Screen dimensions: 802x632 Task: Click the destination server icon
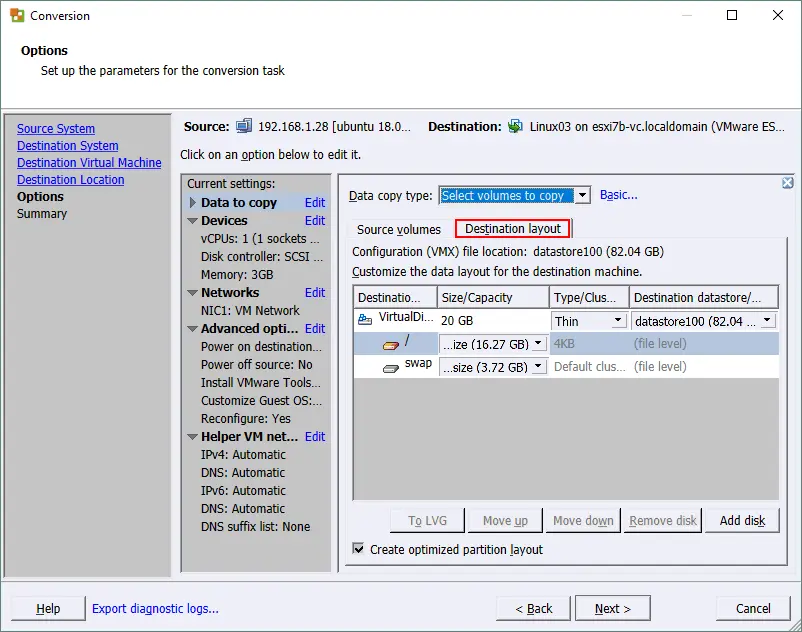click(516, 126)
